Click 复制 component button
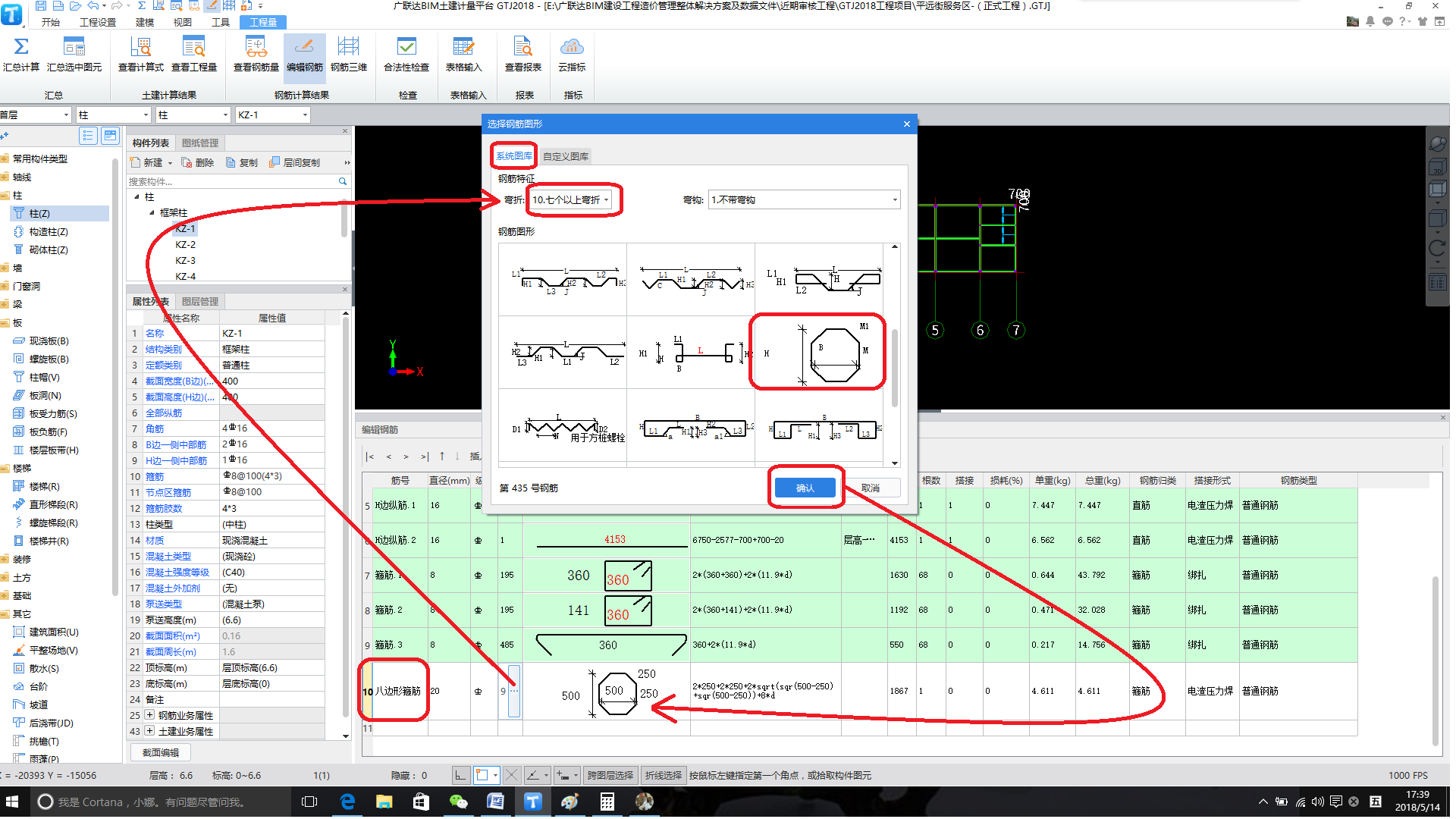Image resolution: width=1456 pixels, height=819 pixels. (x=242, y=162)
